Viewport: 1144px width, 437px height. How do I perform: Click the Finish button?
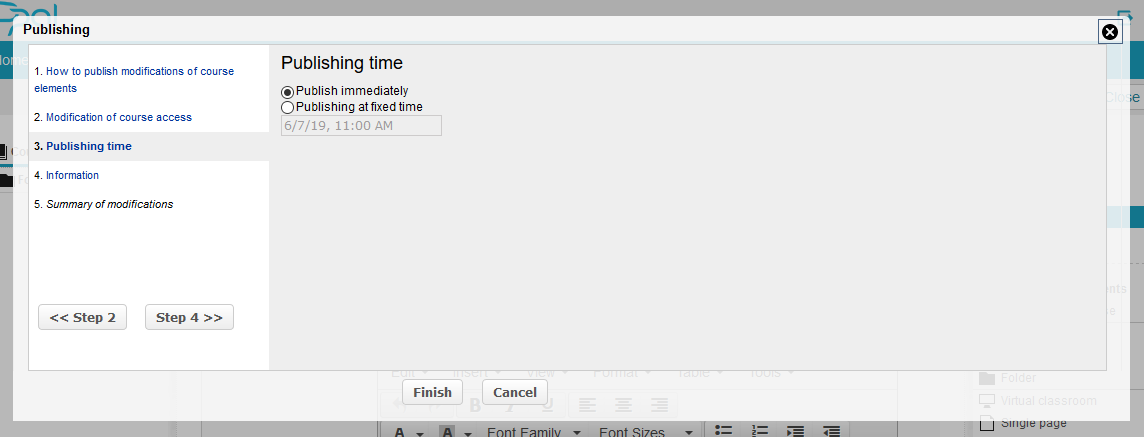point(432,392)
